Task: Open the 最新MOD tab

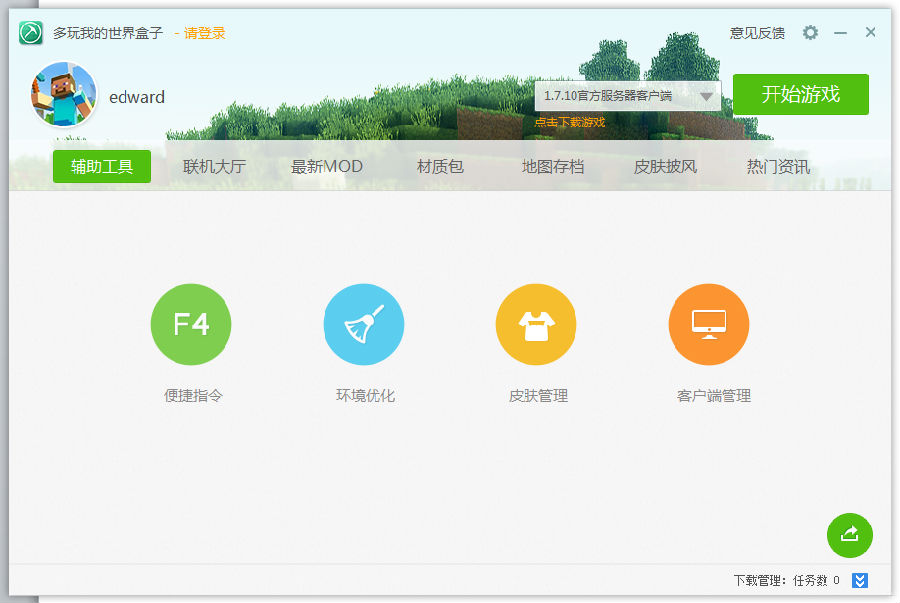Action: coord(327,167)
